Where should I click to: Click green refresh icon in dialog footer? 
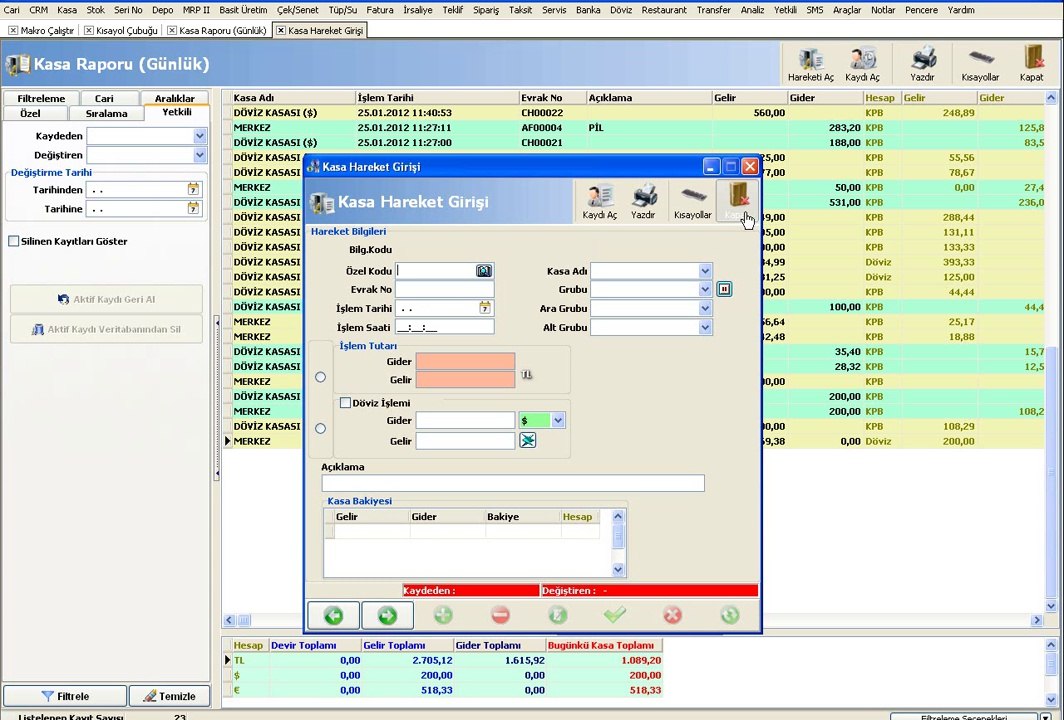pyautogui.click(x=729, y=615)
